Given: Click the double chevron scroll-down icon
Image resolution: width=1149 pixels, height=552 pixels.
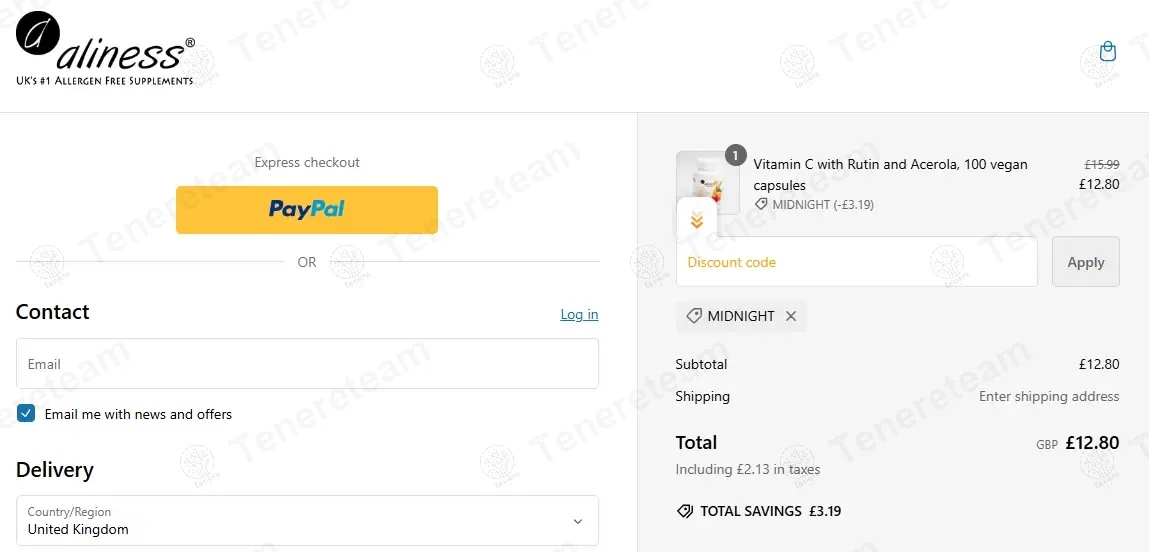Looking at the screenshot, I should (x=697, y=220).
